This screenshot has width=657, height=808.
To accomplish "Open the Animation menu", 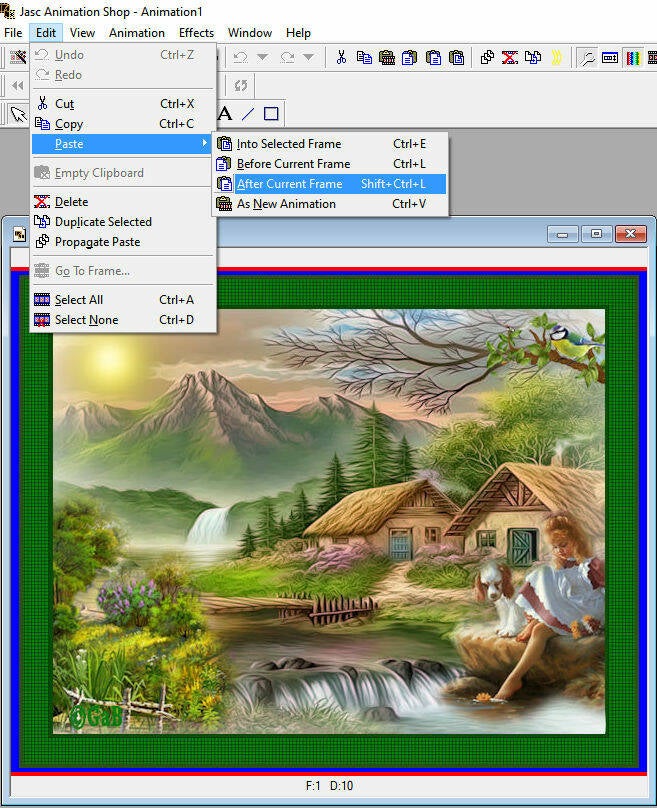I will 137,32.
